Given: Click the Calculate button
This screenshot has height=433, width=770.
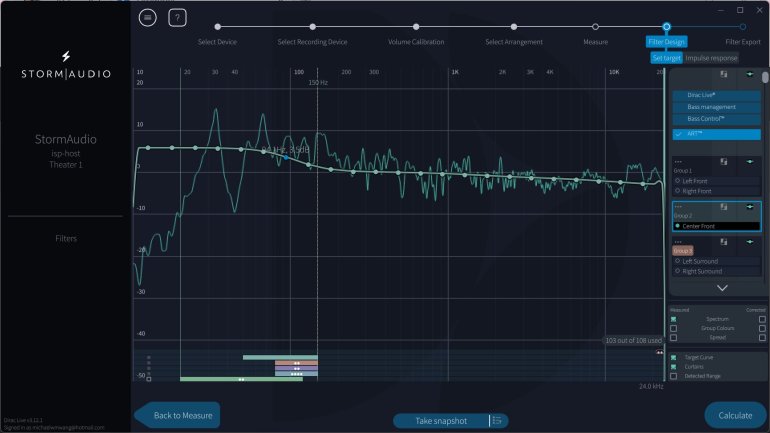Looking at the screenshot, I should [x=735, y=416].
